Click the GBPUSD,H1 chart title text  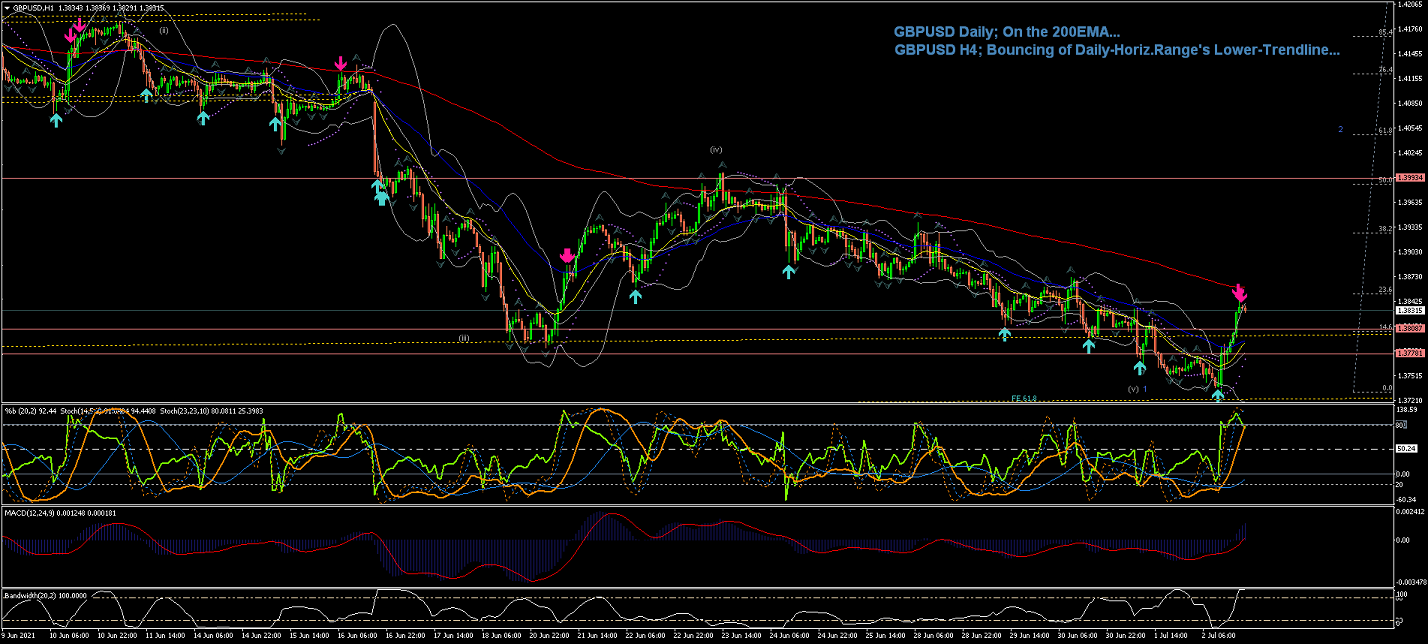(33, 8)
